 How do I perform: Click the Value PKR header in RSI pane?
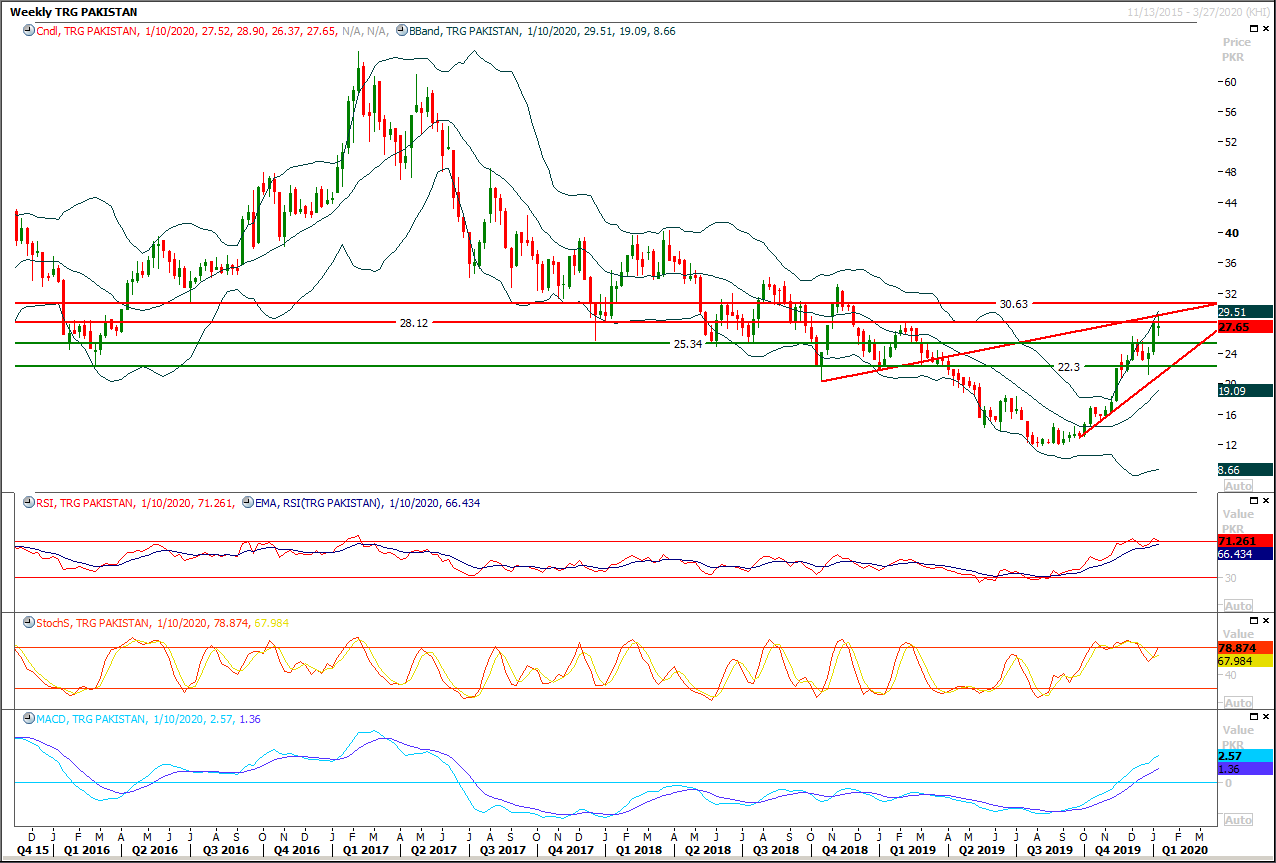coord(1238,520)
